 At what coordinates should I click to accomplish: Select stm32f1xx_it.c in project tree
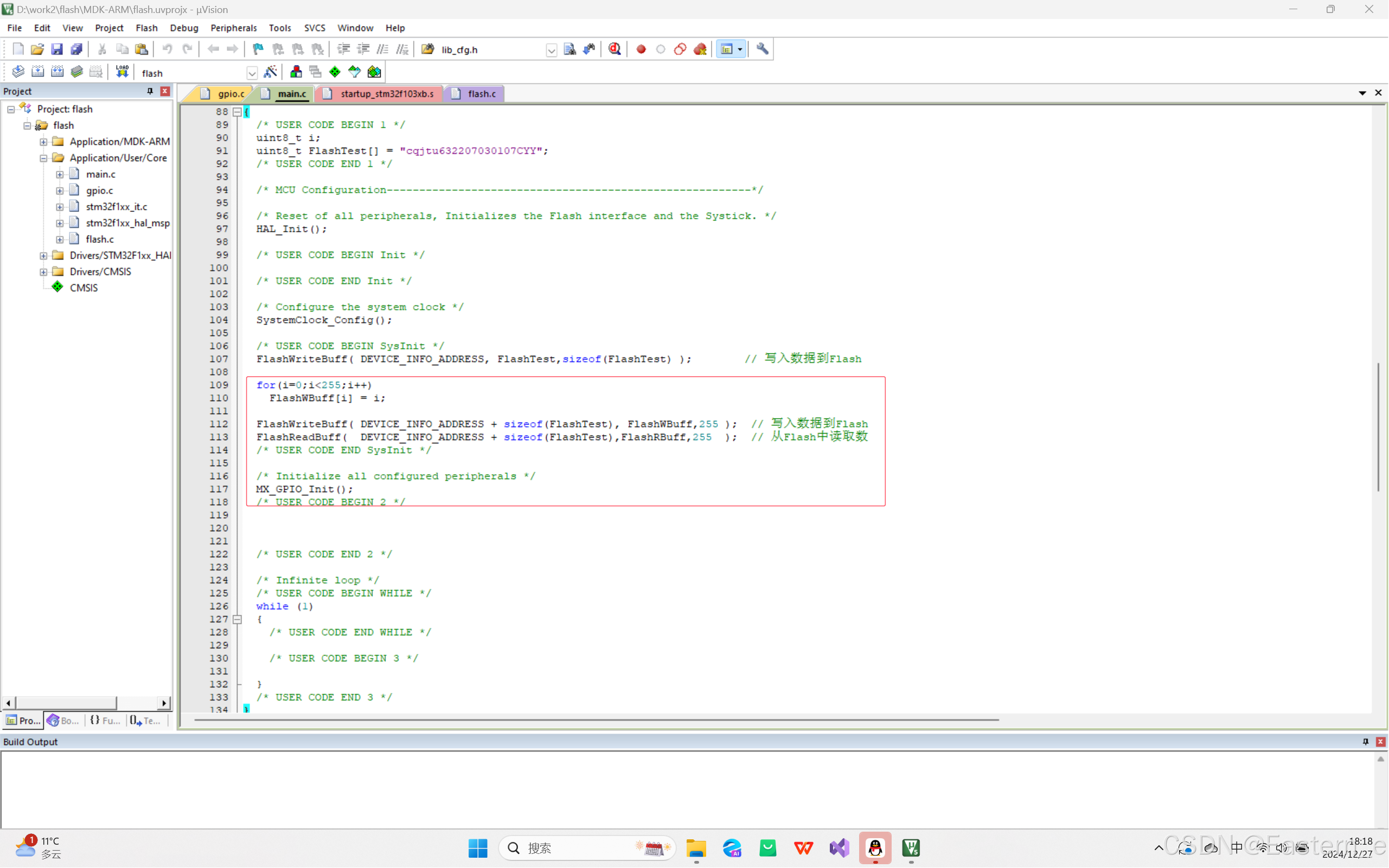(x=116, y=207)
